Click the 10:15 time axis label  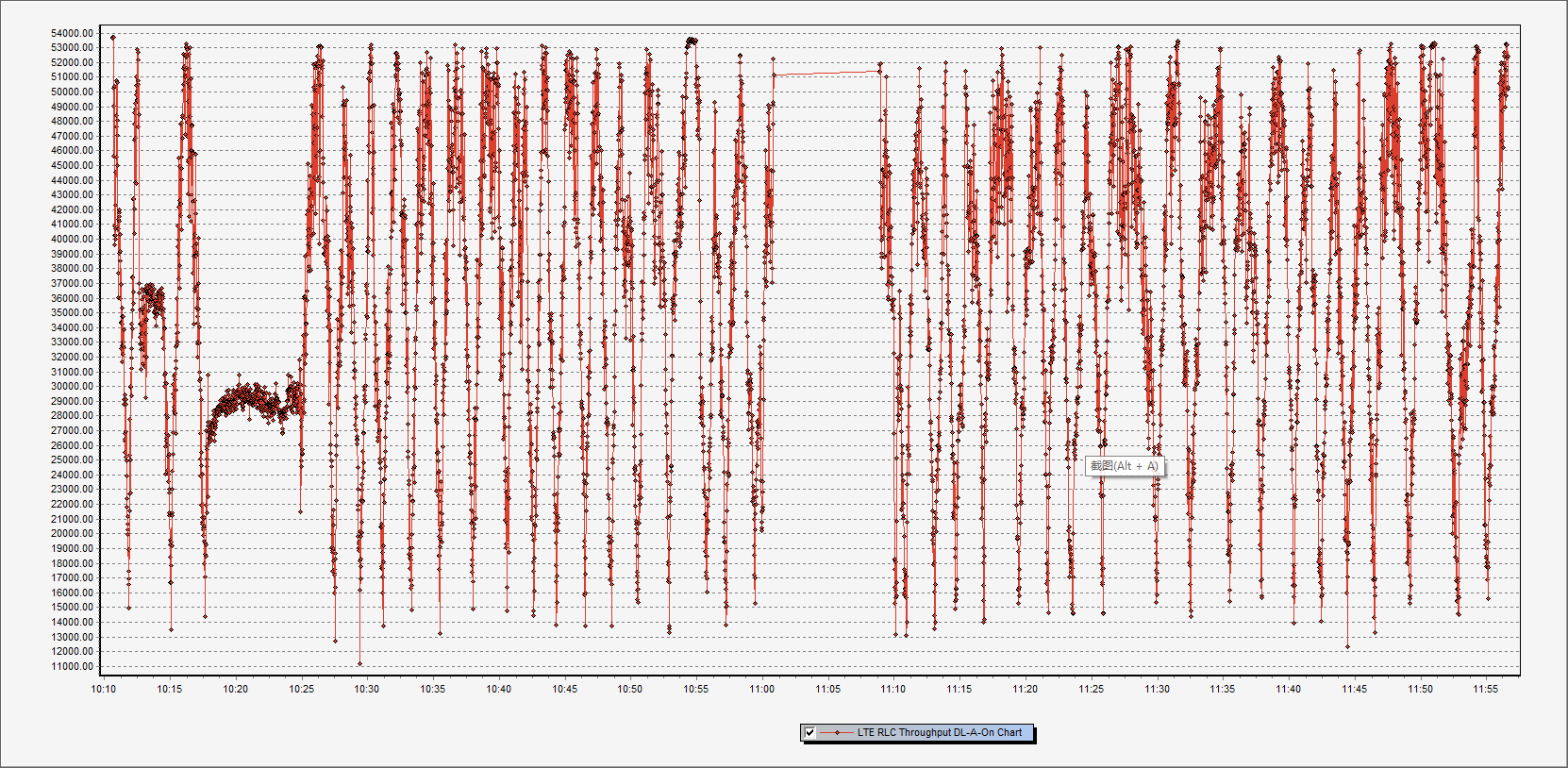tap(170, 689)
